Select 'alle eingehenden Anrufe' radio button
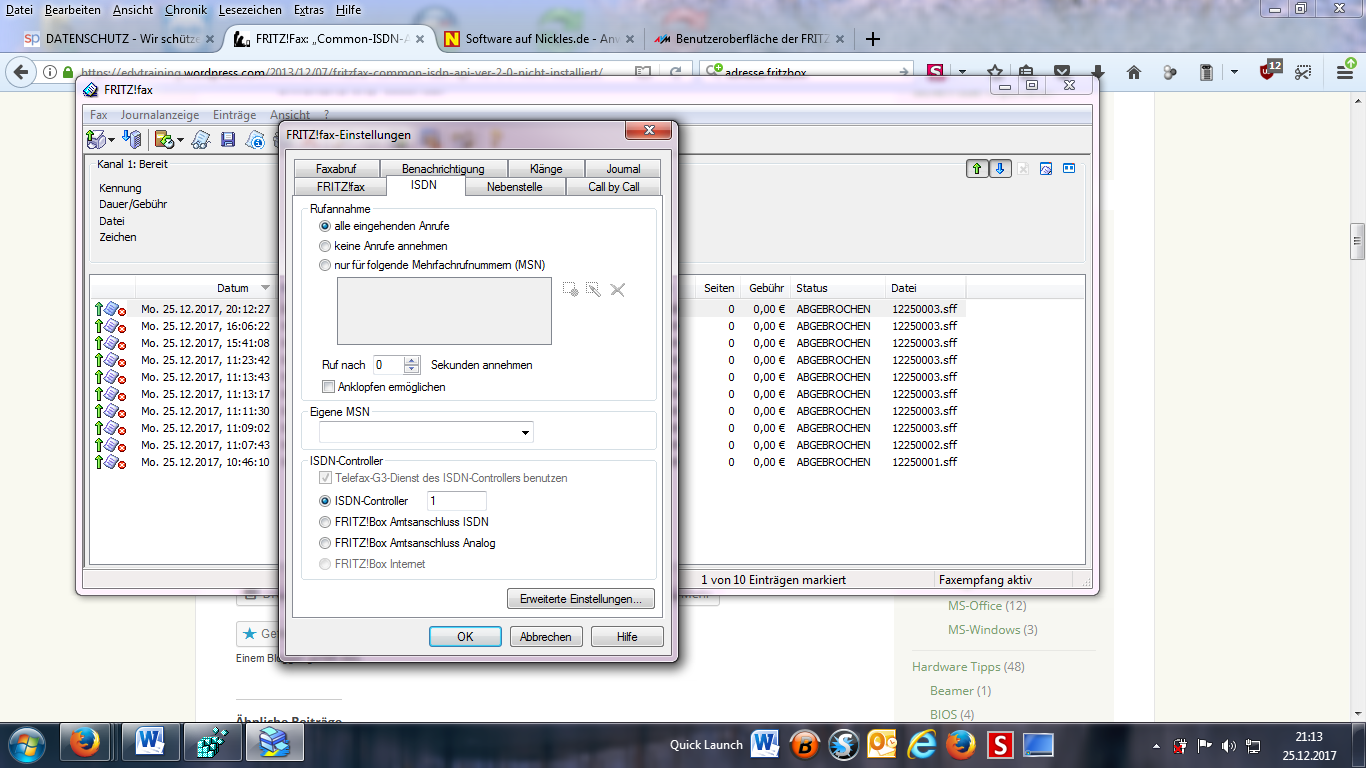The height and width of the screenshot is (768, 1366). tap(325, 226)
